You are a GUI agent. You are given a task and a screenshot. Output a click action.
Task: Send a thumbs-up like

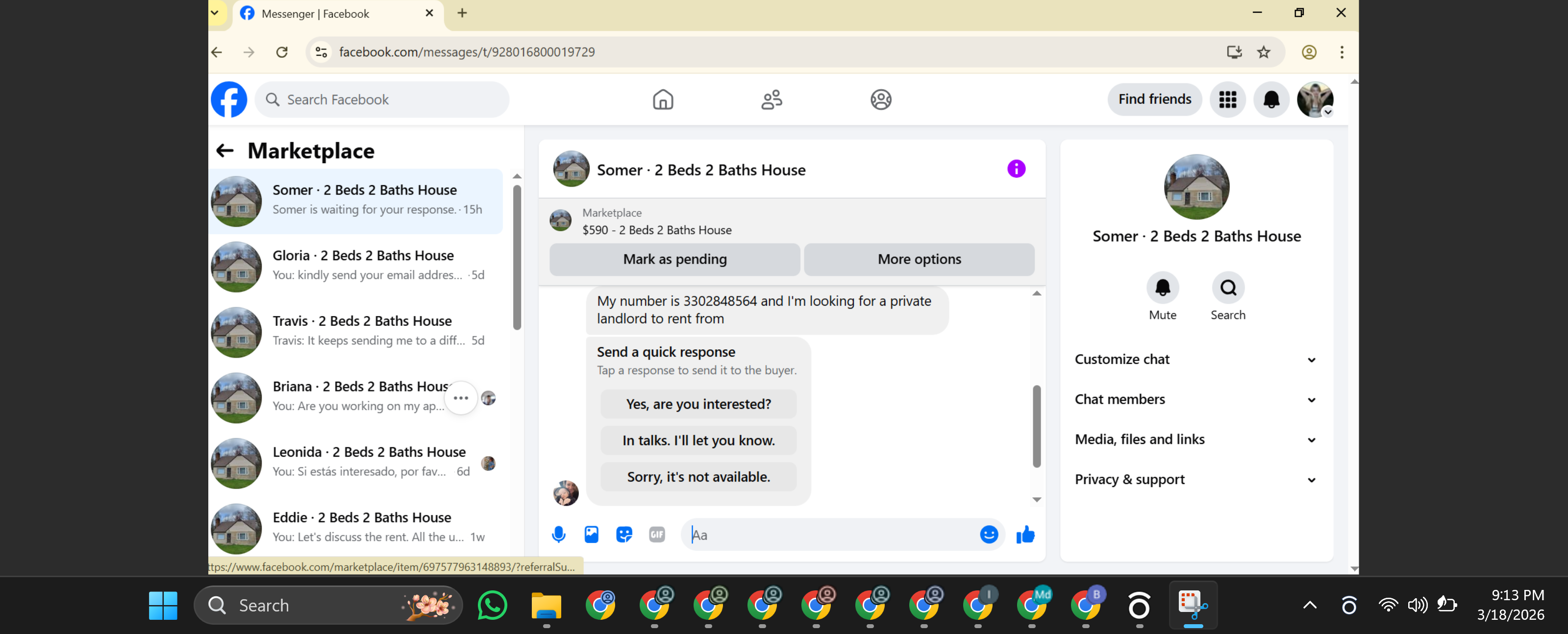1025,534
